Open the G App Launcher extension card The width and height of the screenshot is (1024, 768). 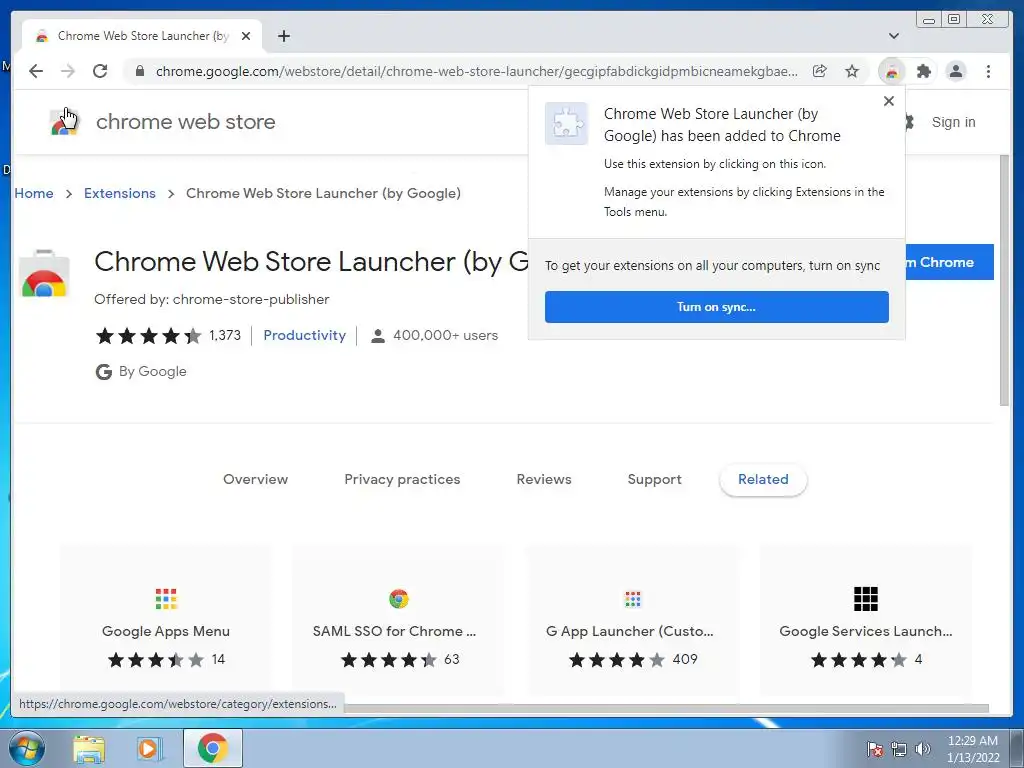[632, 622]
